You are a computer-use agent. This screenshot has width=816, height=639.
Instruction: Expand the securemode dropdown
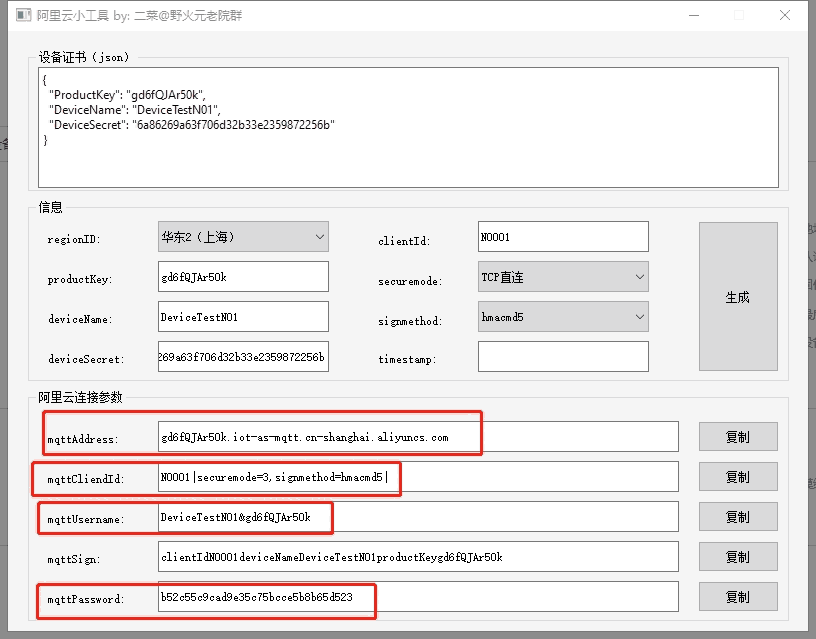(x=563, y=277)
